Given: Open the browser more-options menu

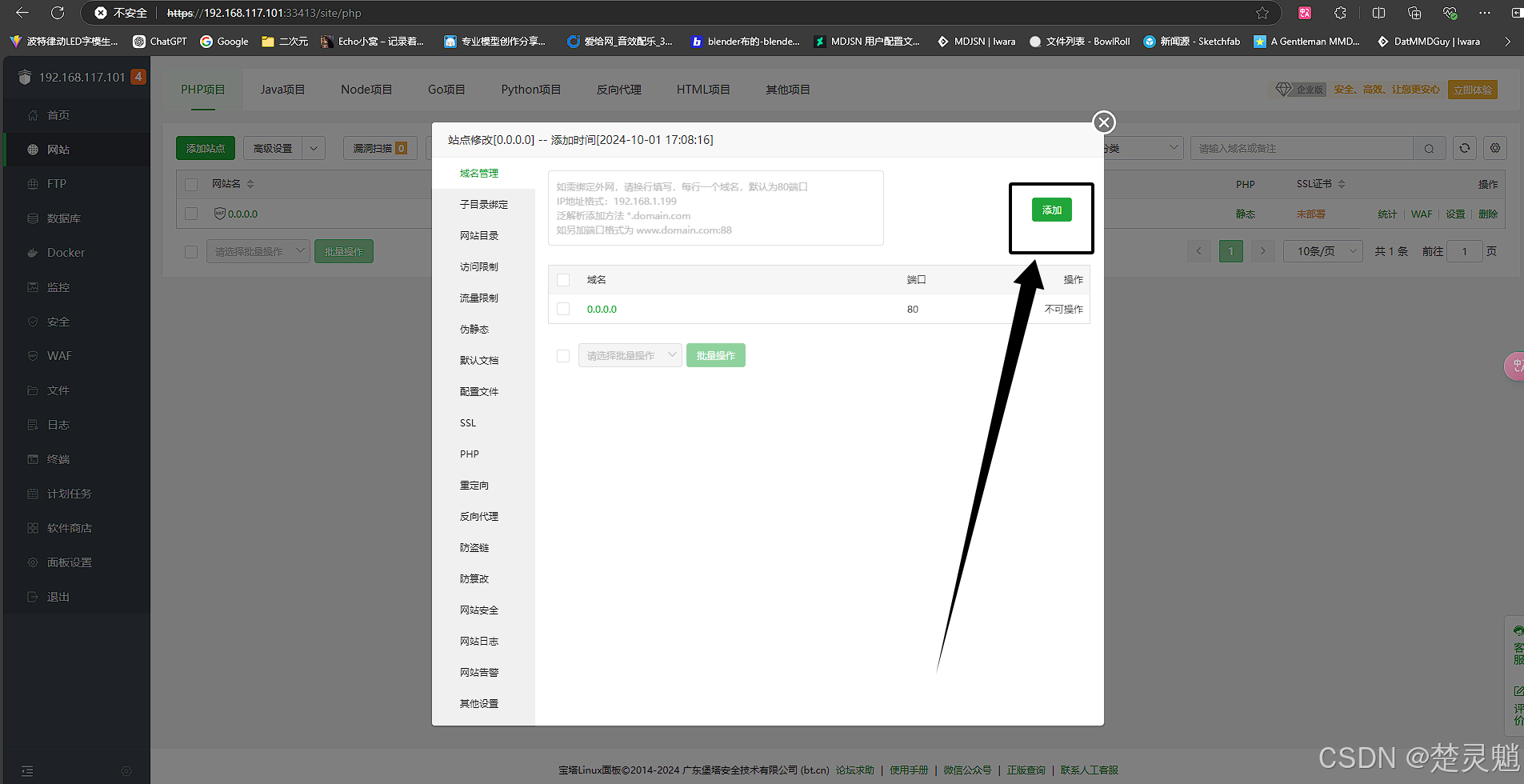Looking at the screenshot, I should pos(1485,13).
